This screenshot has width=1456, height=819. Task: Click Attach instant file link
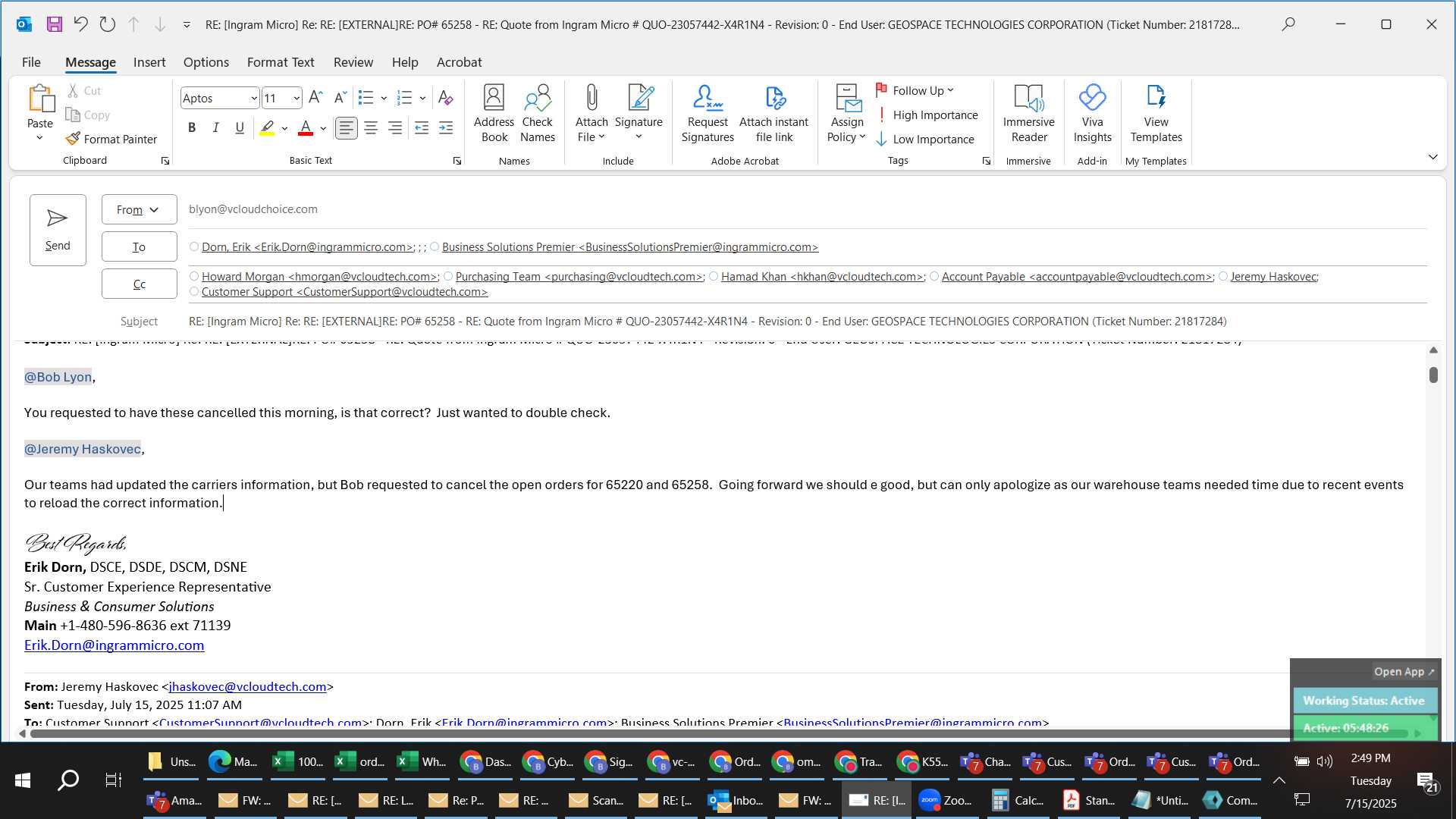click(773, 114)
